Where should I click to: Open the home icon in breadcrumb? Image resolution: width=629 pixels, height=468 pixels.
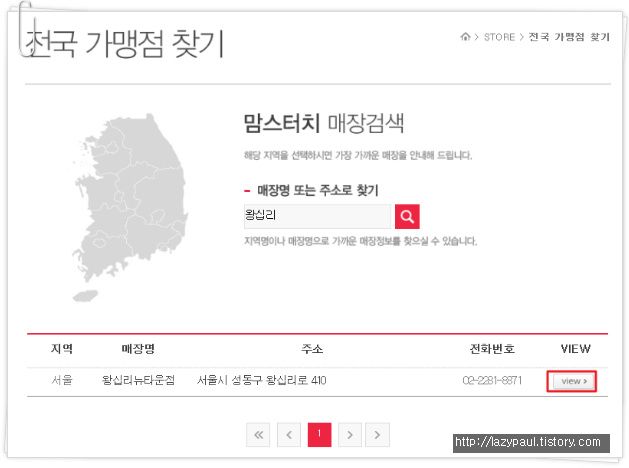[465, 37]
